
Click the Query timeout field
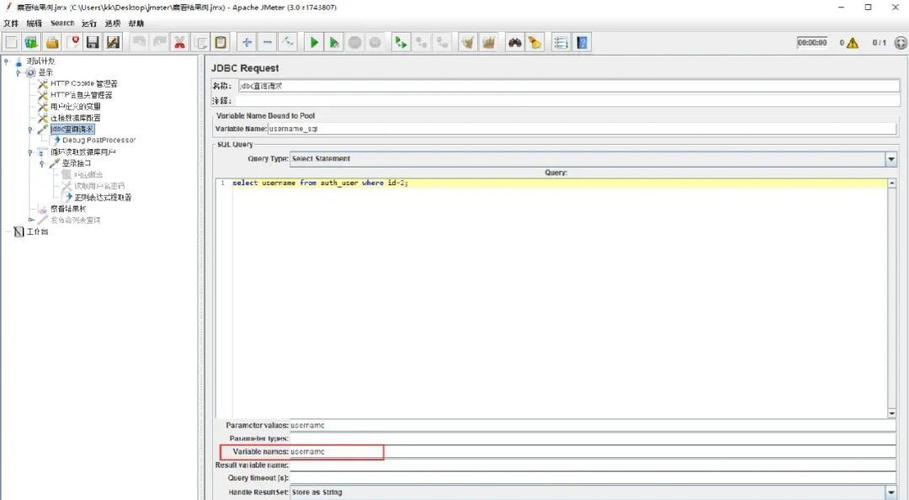pos(592,478)
